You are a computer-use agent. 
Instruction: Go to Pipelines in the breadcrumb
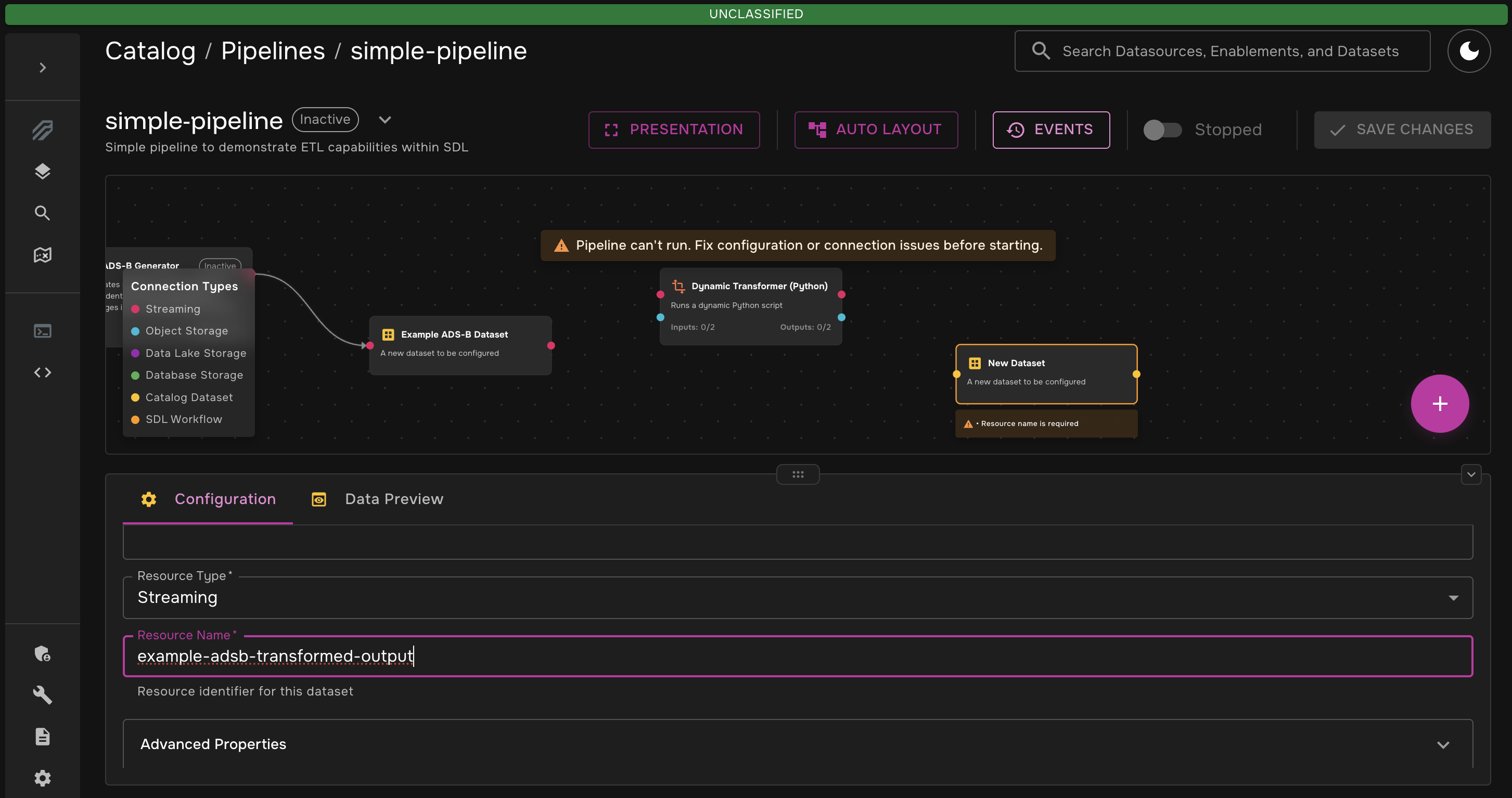pos(273,51)
